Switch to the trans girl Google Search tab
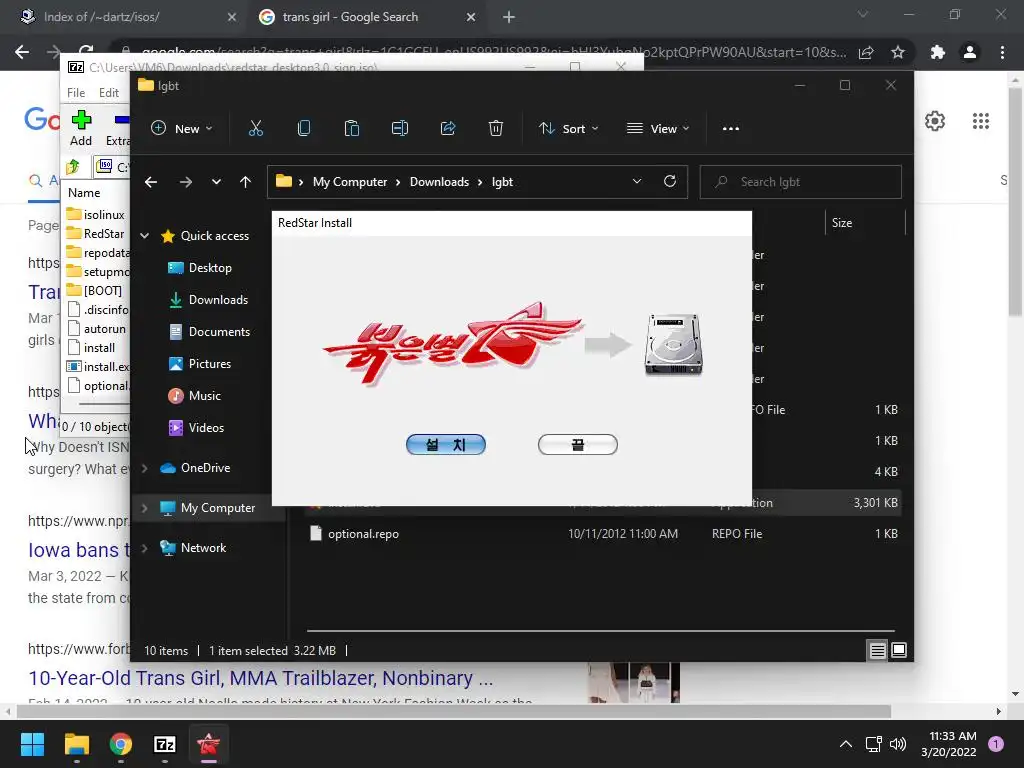Screen dimensions: 1024x768 (367, 17)
